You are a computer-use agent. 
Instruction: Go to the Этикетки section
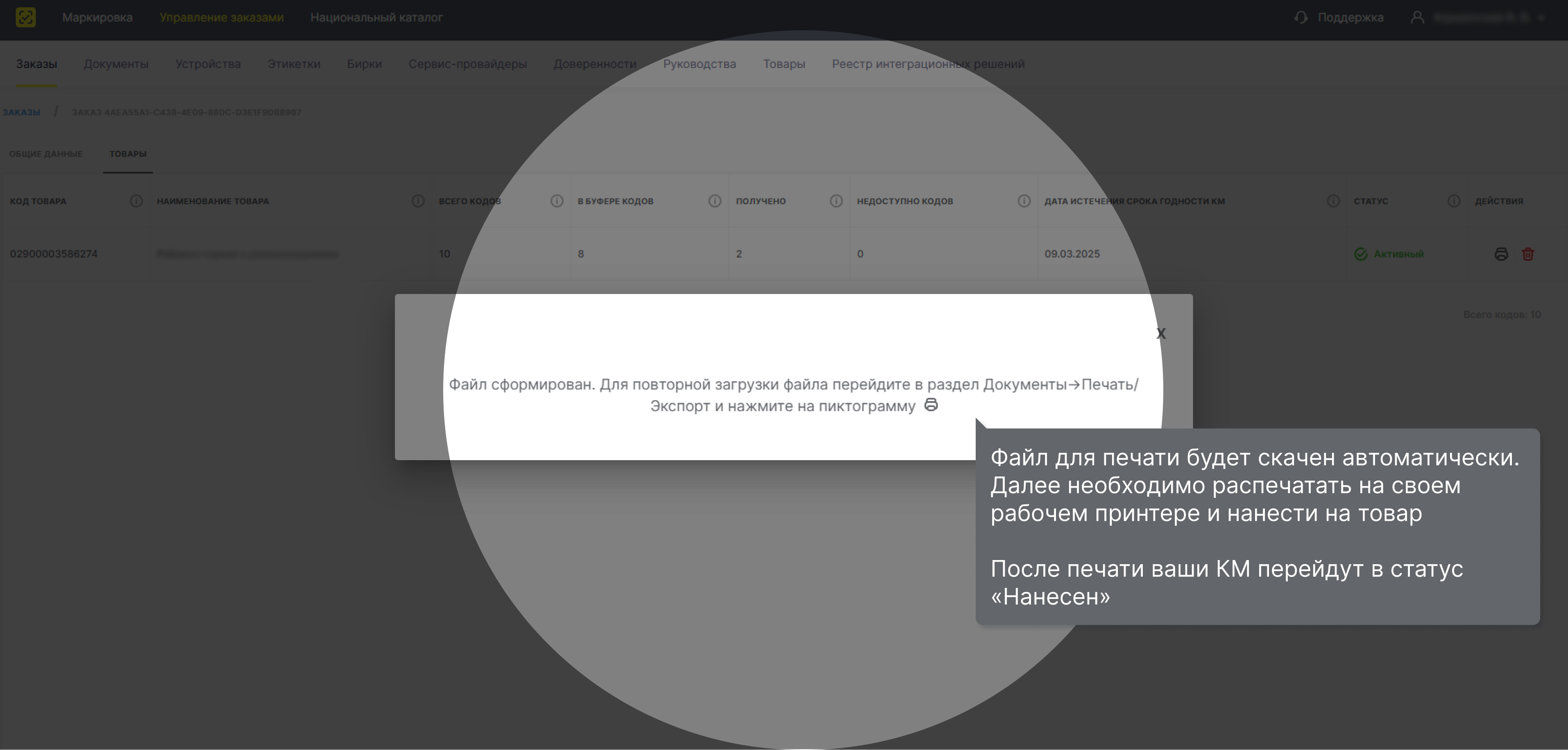click(x=293, y=64)
